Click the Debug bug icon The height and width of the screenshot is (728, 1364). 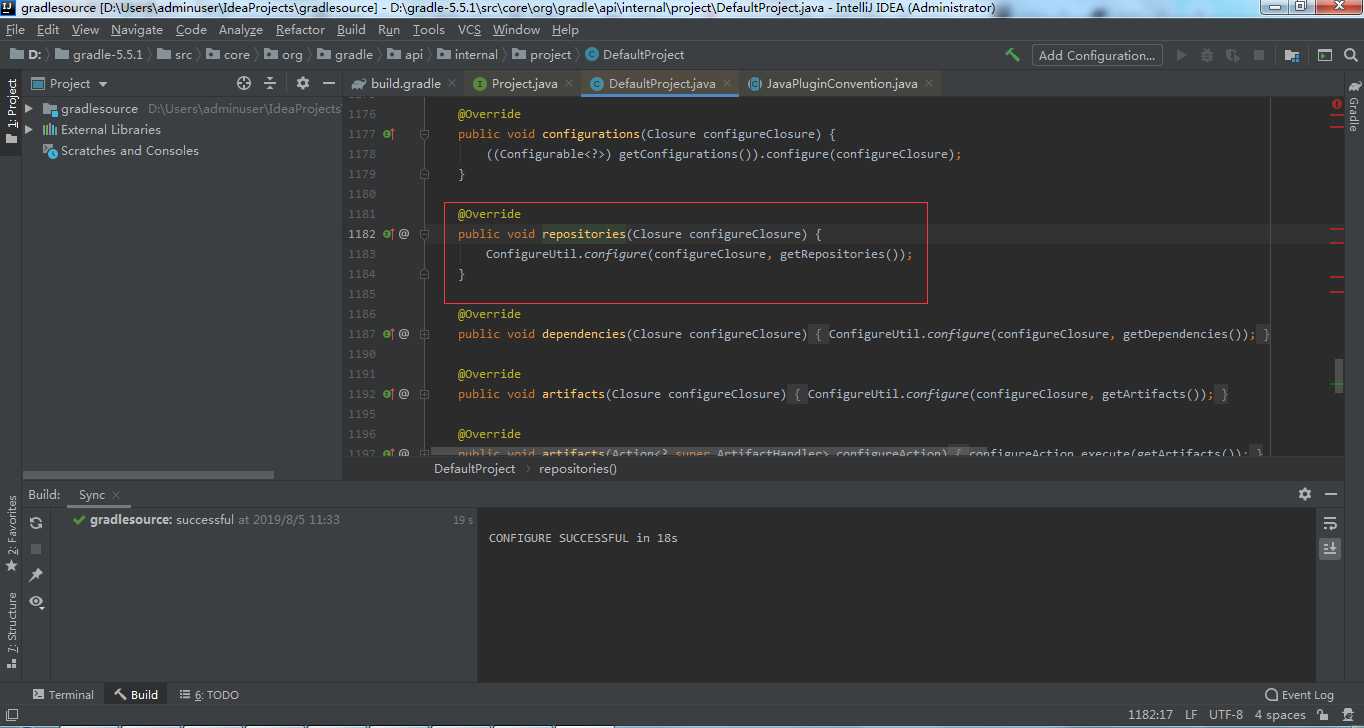tap(1207, 55)
